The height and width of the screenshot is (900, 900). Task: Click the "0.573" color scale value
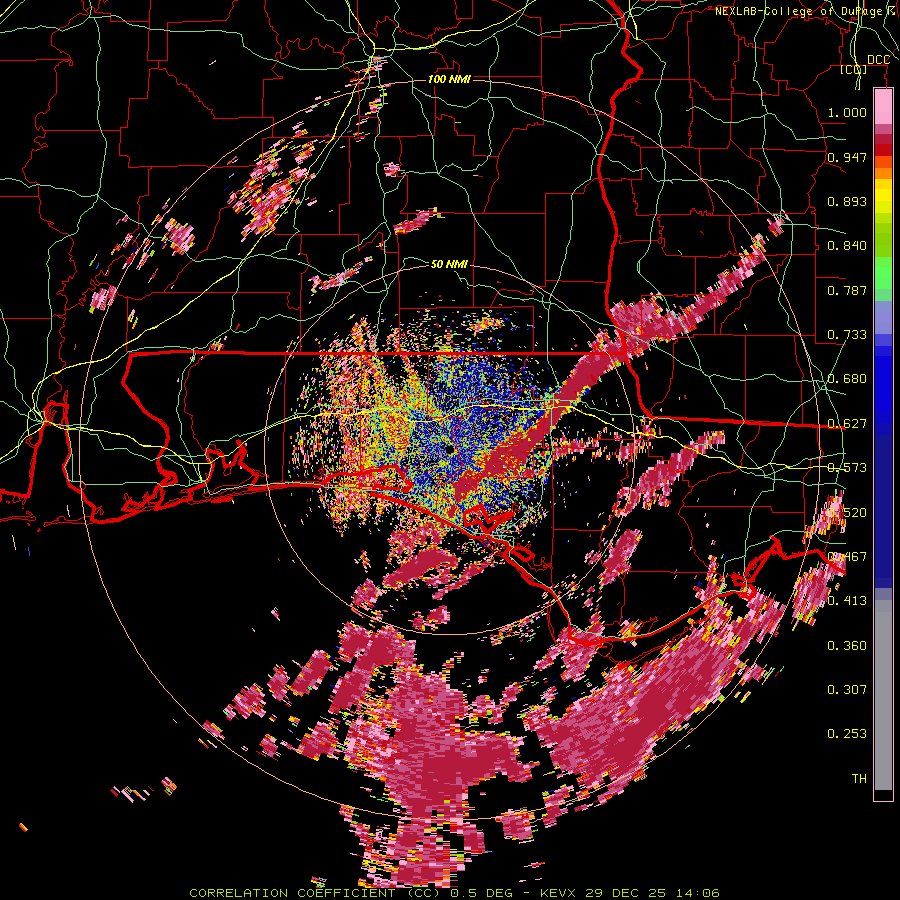847,468
